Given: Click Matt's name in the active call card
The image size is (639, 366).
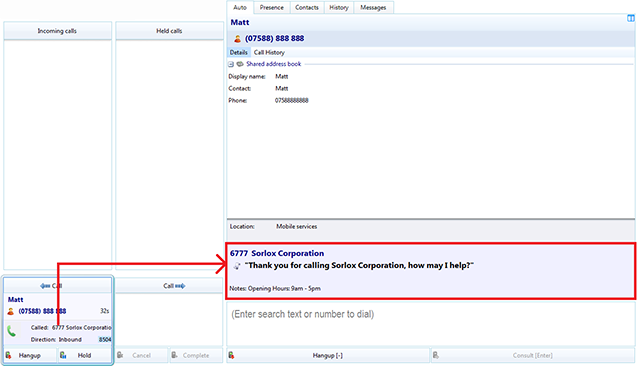Looking at the screenshot, I should (15, 300).
